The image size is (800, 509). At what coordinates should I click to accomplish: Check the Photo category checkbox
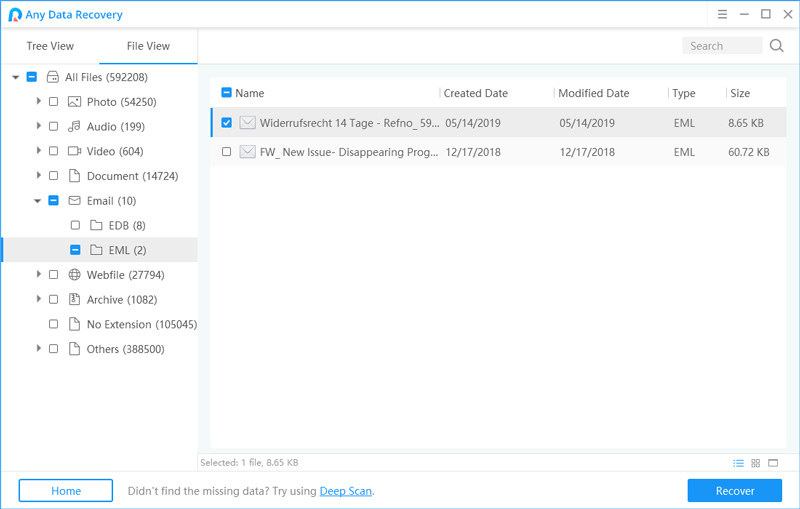click(54, 101)
